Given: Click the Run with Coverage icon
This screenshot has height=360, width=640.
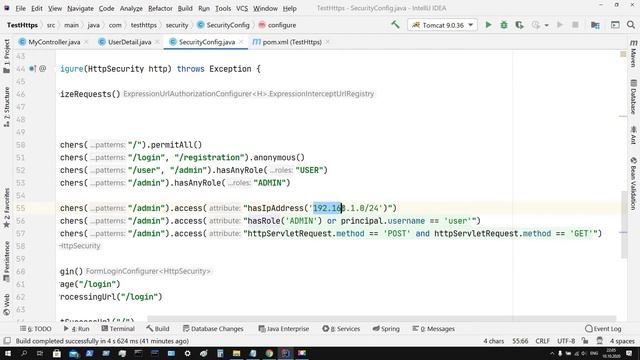Looking at the screenshot, I should tap(520, 25).
